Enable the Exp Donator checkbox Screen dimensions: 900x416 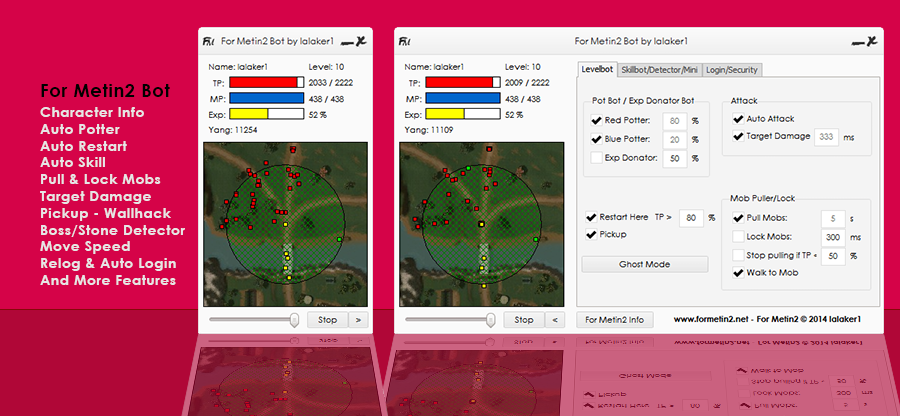coord(596,158)
